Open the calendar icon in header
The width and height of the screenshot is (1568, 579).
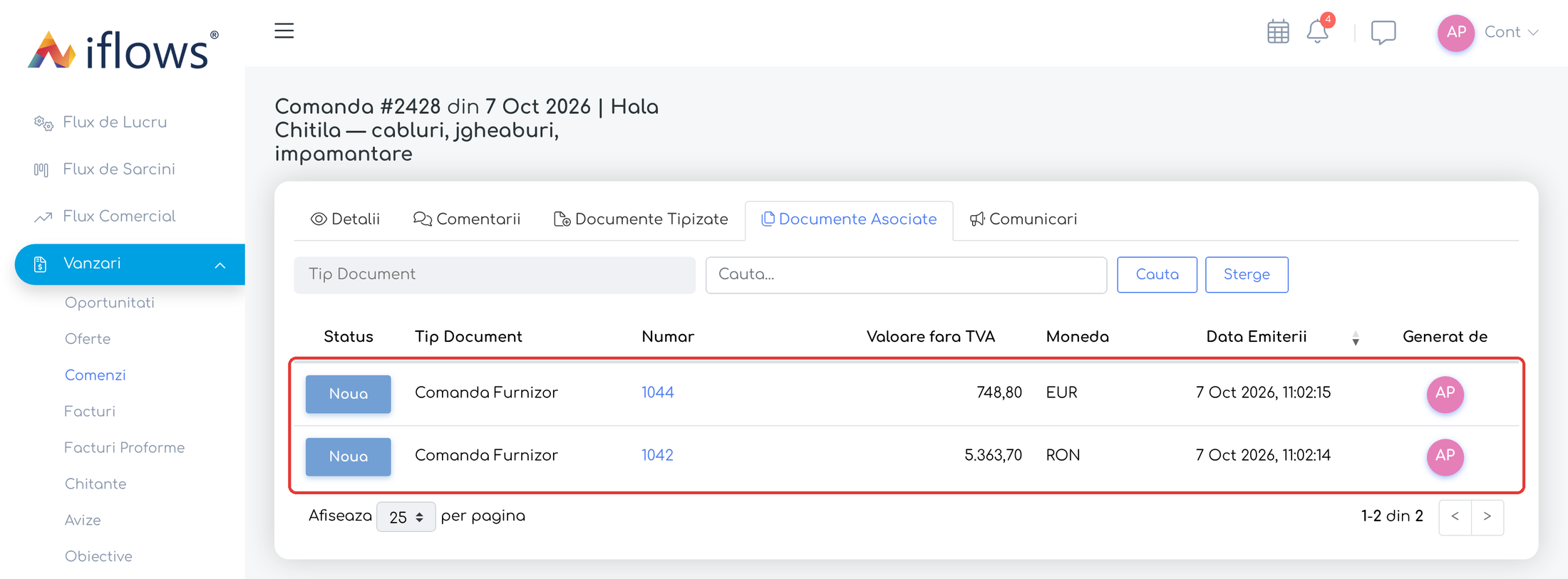(1278, 32)
